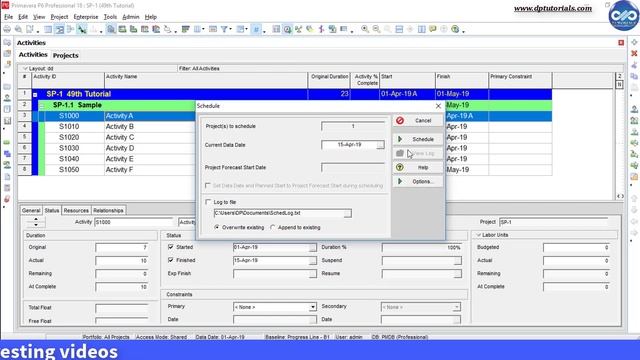
Task: Open the Layout: dd options arrow
Action: (25, 69)
